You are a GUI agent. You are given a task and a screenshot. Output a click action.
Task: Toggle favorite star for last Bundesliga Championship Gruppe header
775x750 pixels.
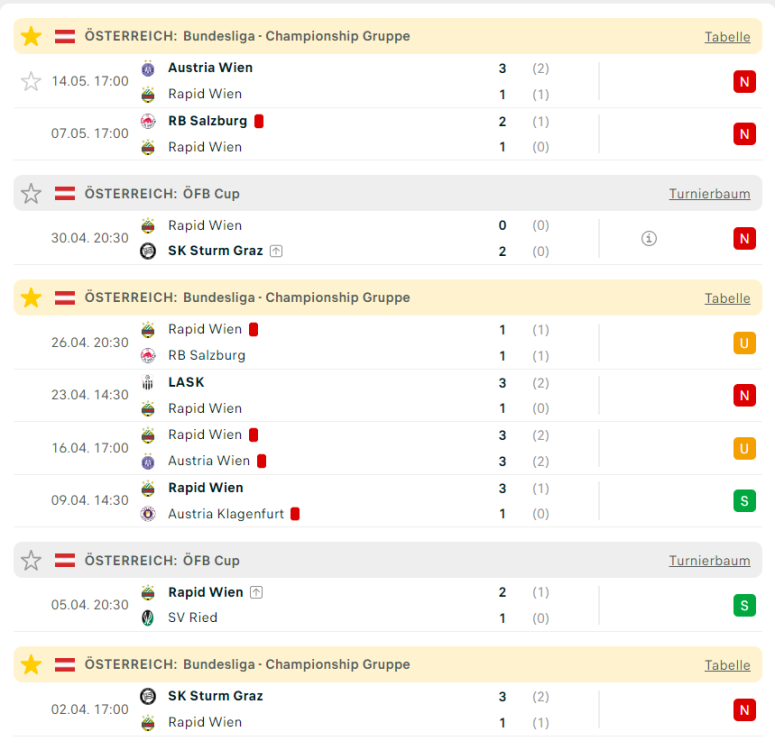tap(31, 665)
